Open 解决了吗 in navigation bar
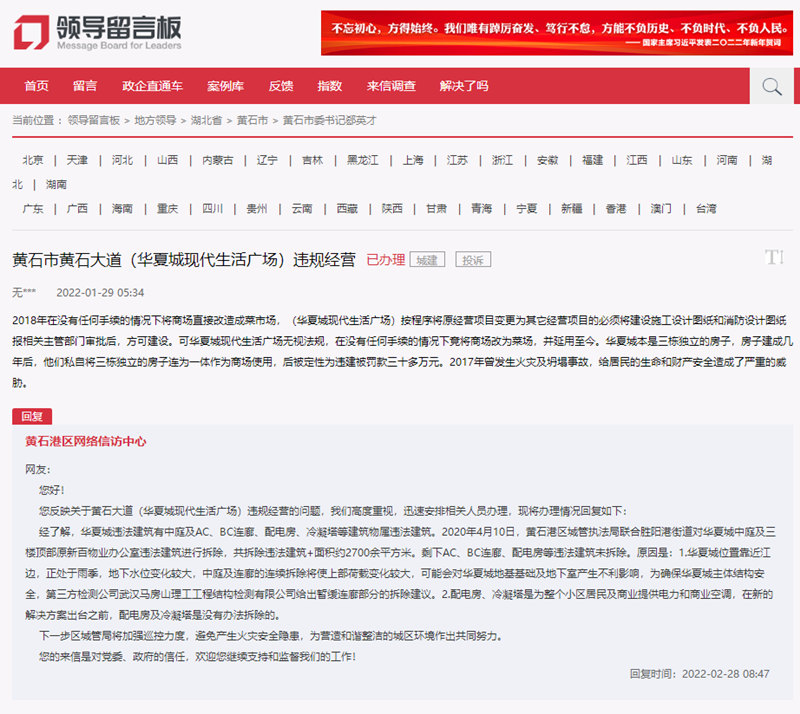This screenshot has width=800, height=714. point(464,86)
